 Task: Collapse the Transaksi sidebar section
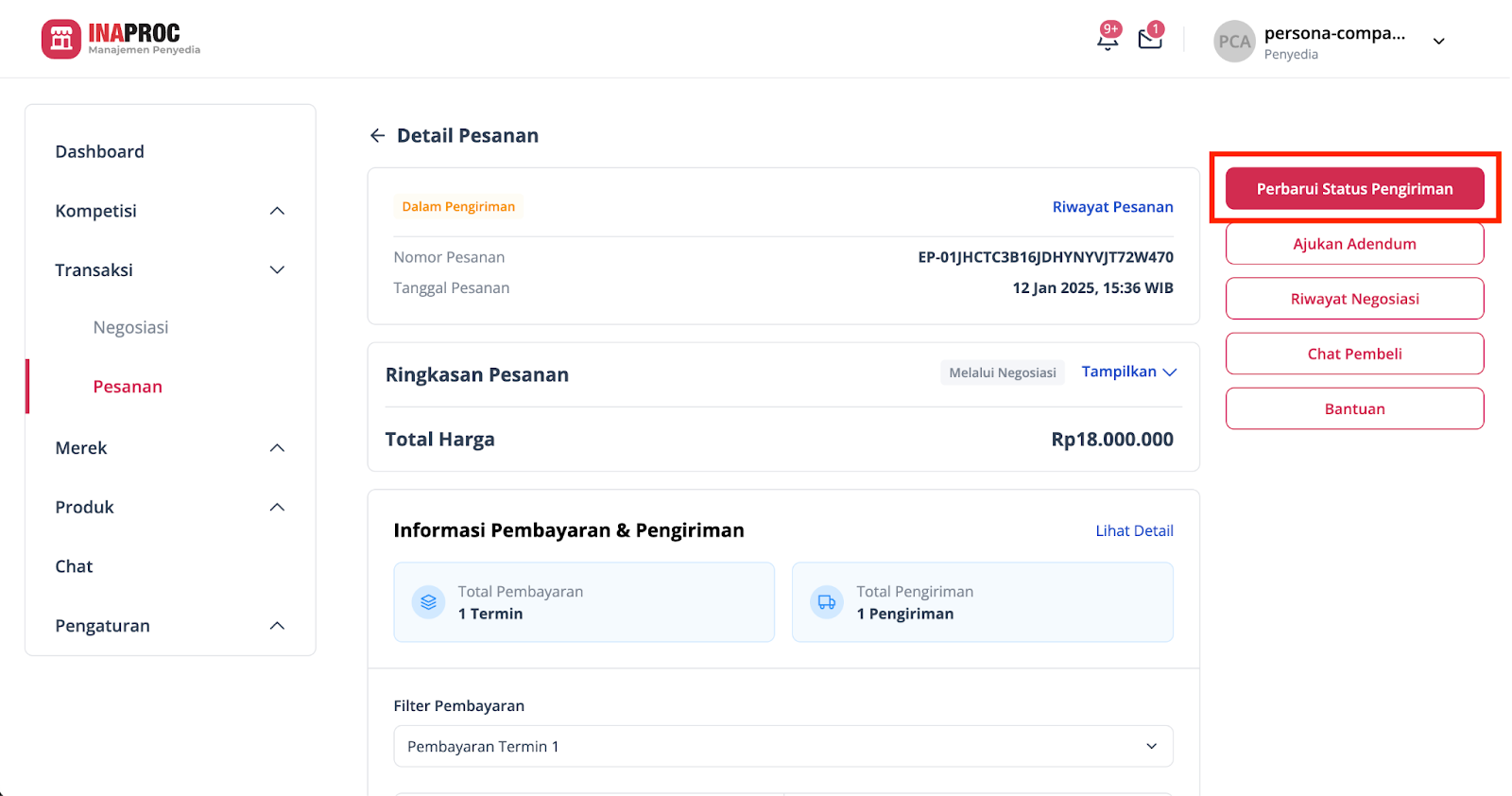click(x=277, y=270)
